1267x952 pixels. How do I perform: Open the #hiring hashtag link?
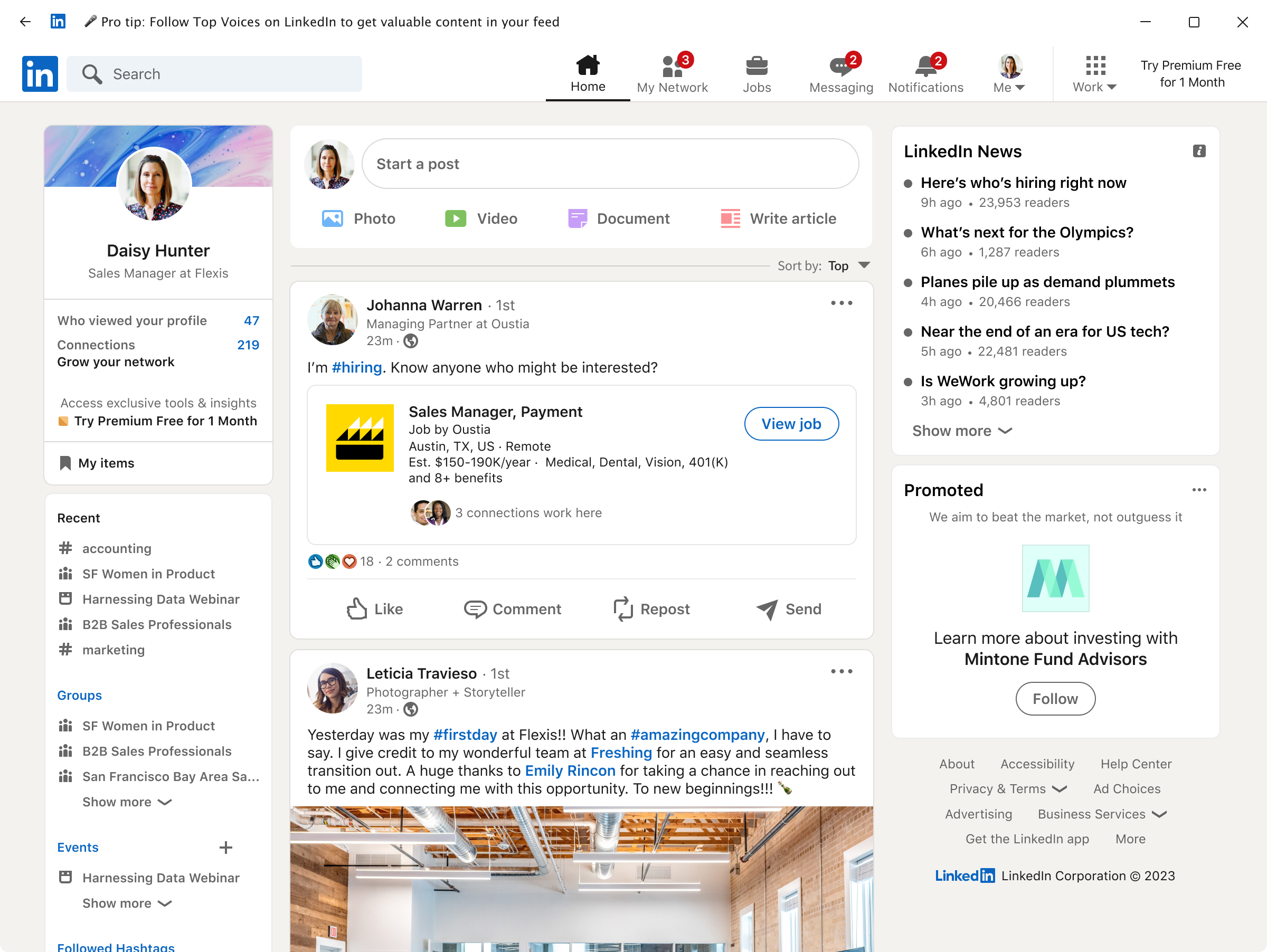356,367
